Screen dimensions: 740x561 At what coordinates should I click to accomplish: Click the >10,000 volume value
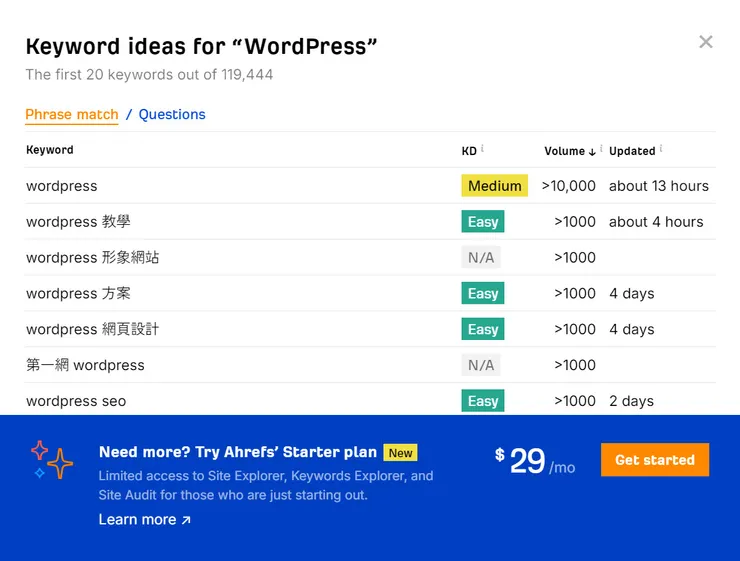[x=569, y=186]
